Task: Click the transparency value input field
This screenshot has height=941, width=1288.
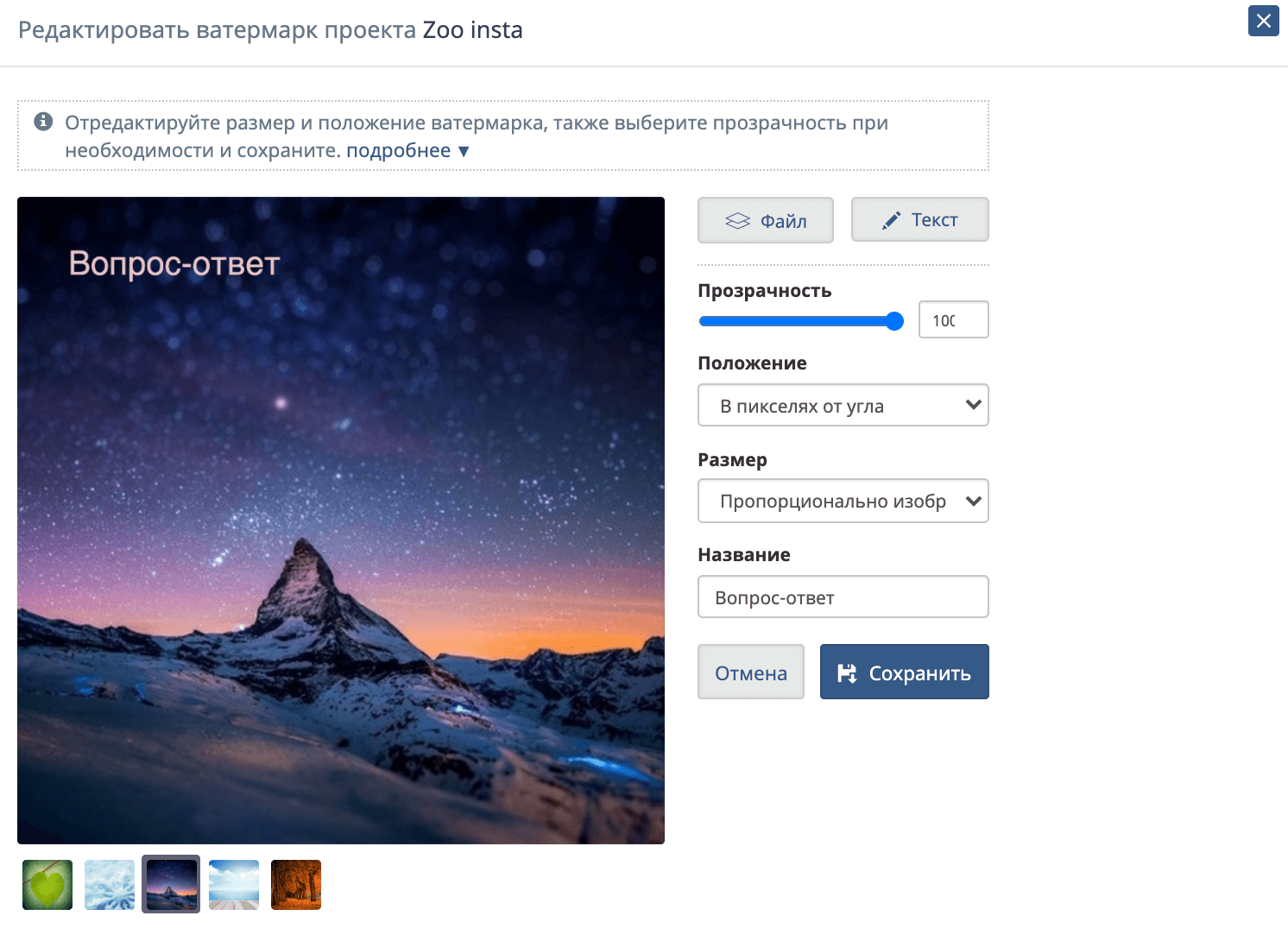Action: click(954, 319)
